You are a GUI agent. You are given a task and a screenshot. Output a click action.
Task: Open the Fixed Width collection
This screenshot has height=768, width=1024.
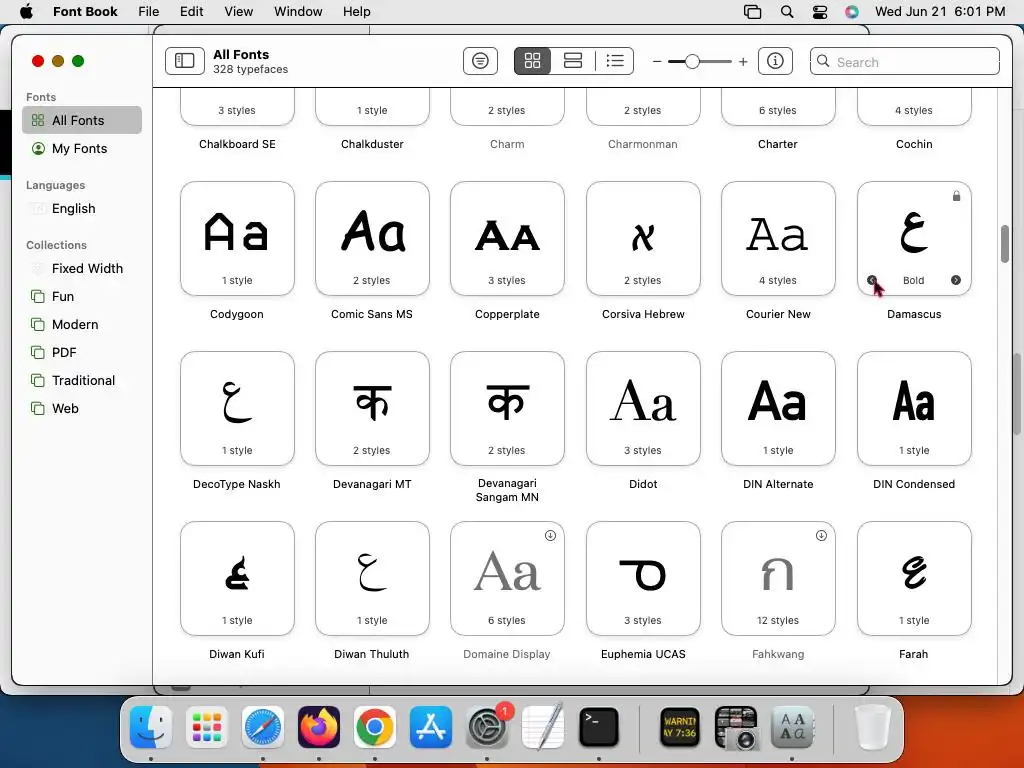(82, 268)
